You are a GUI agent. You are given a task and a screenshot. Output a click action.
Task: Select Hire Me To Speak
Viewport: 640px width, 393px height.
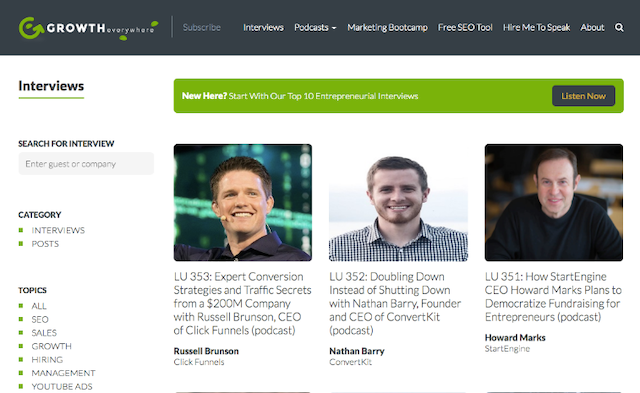(x=536, y=27)
